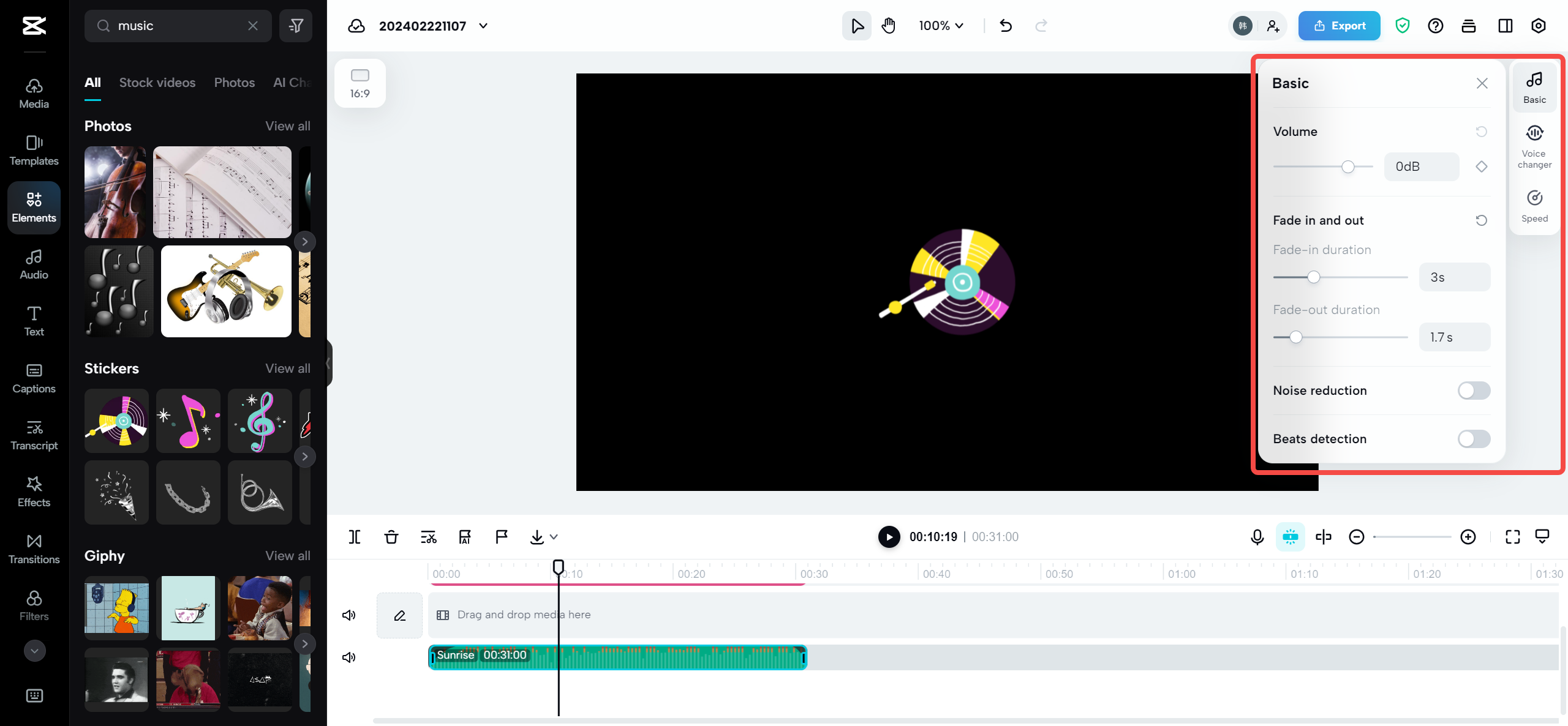Open the Transcript sidebar panel
The image size is (1568, 726).
(34, 435)
